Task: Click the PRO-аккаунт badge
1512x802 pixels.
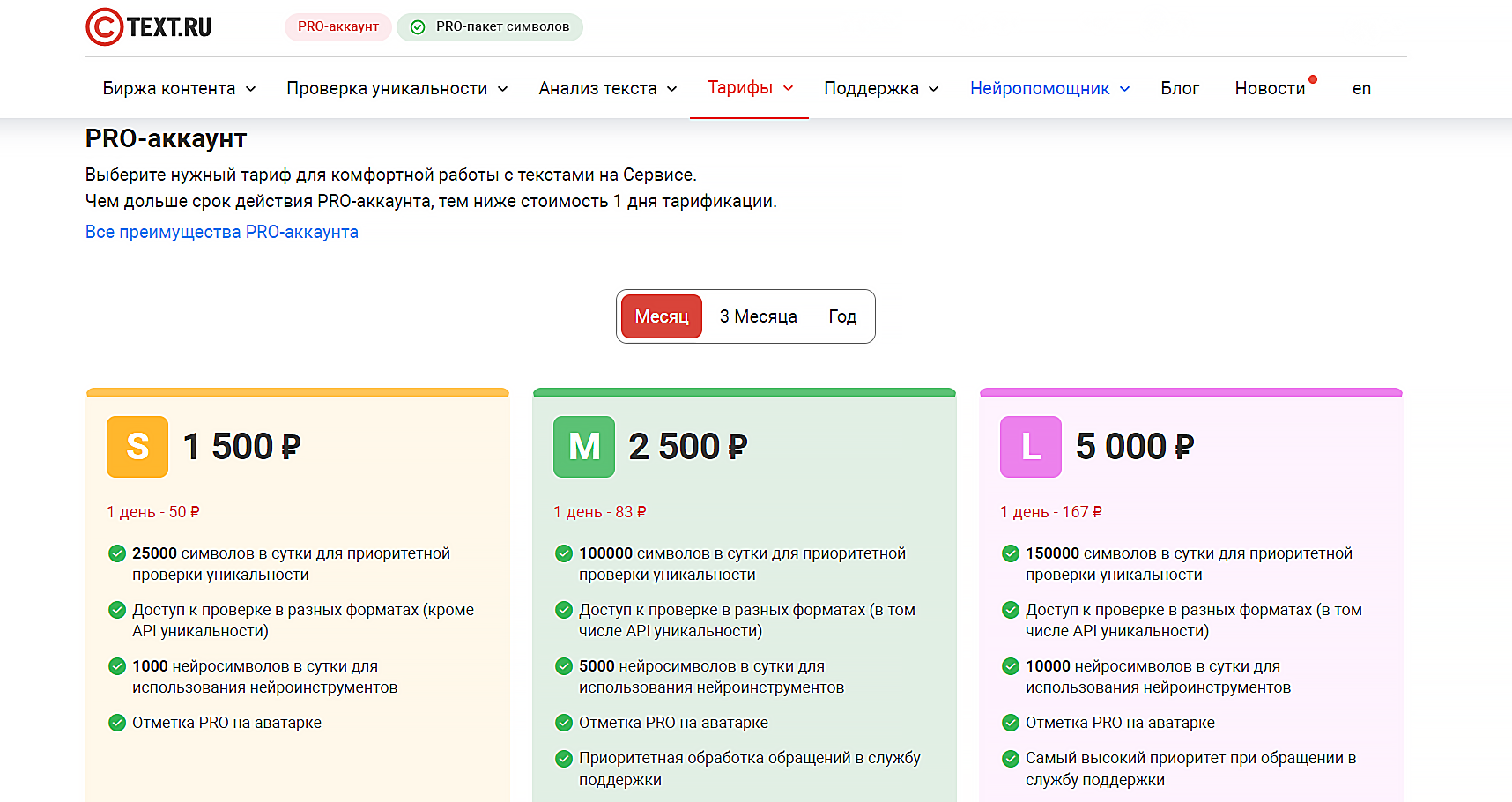Action: (338, 26)
